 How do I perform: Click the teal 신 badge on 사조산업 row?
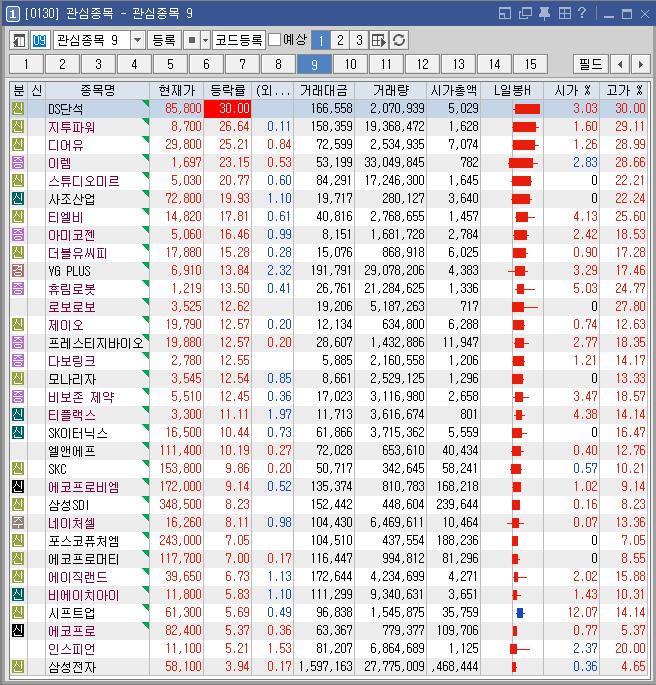coord(18,198)
